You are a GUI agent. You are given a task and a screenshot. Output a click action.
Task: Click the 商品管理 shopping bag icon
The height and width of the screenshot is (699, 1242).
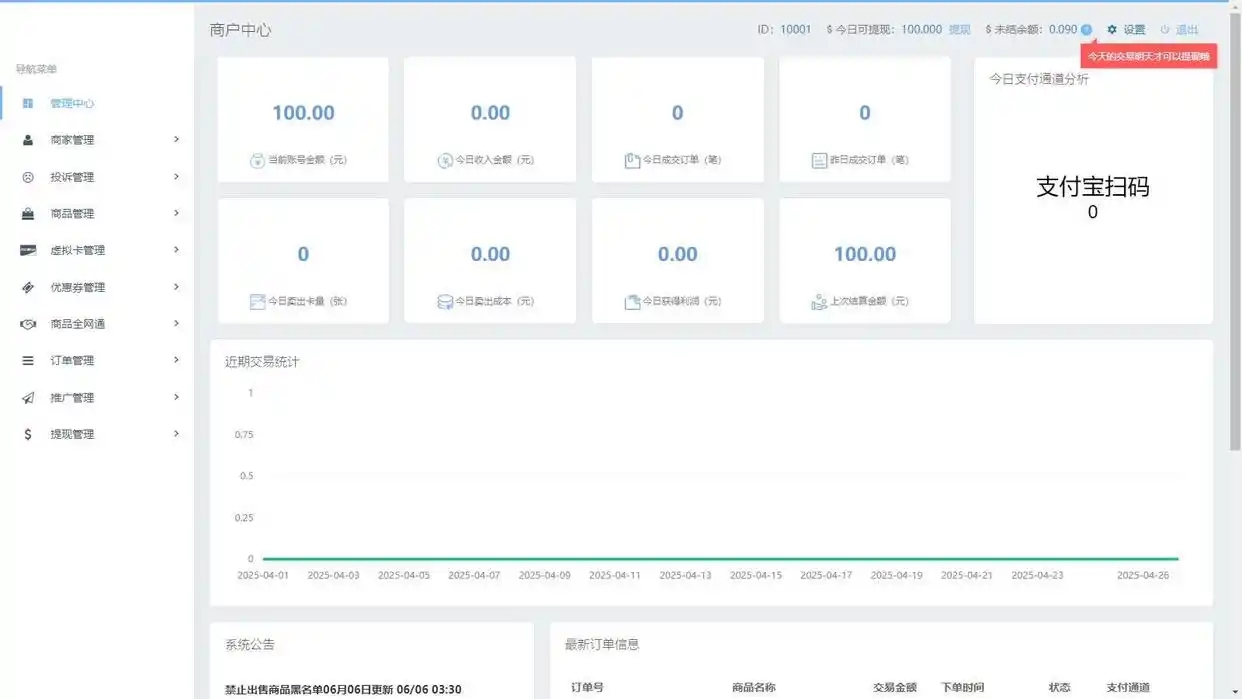pyautogui.click(x=27, y=213)
